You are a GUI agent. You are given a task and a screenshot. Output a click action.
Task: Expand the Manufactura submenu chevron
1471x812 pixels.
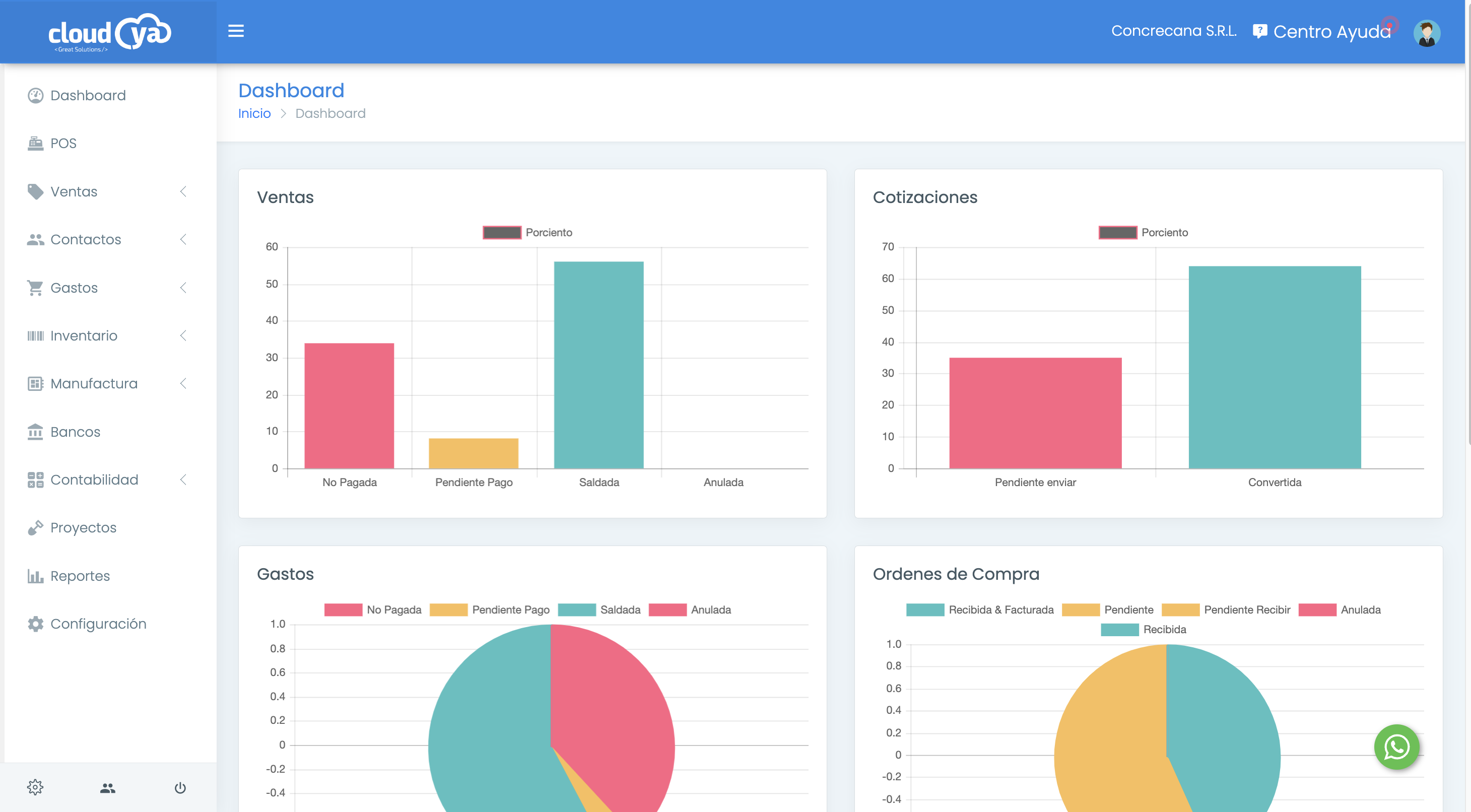click(x=183, y=384)
